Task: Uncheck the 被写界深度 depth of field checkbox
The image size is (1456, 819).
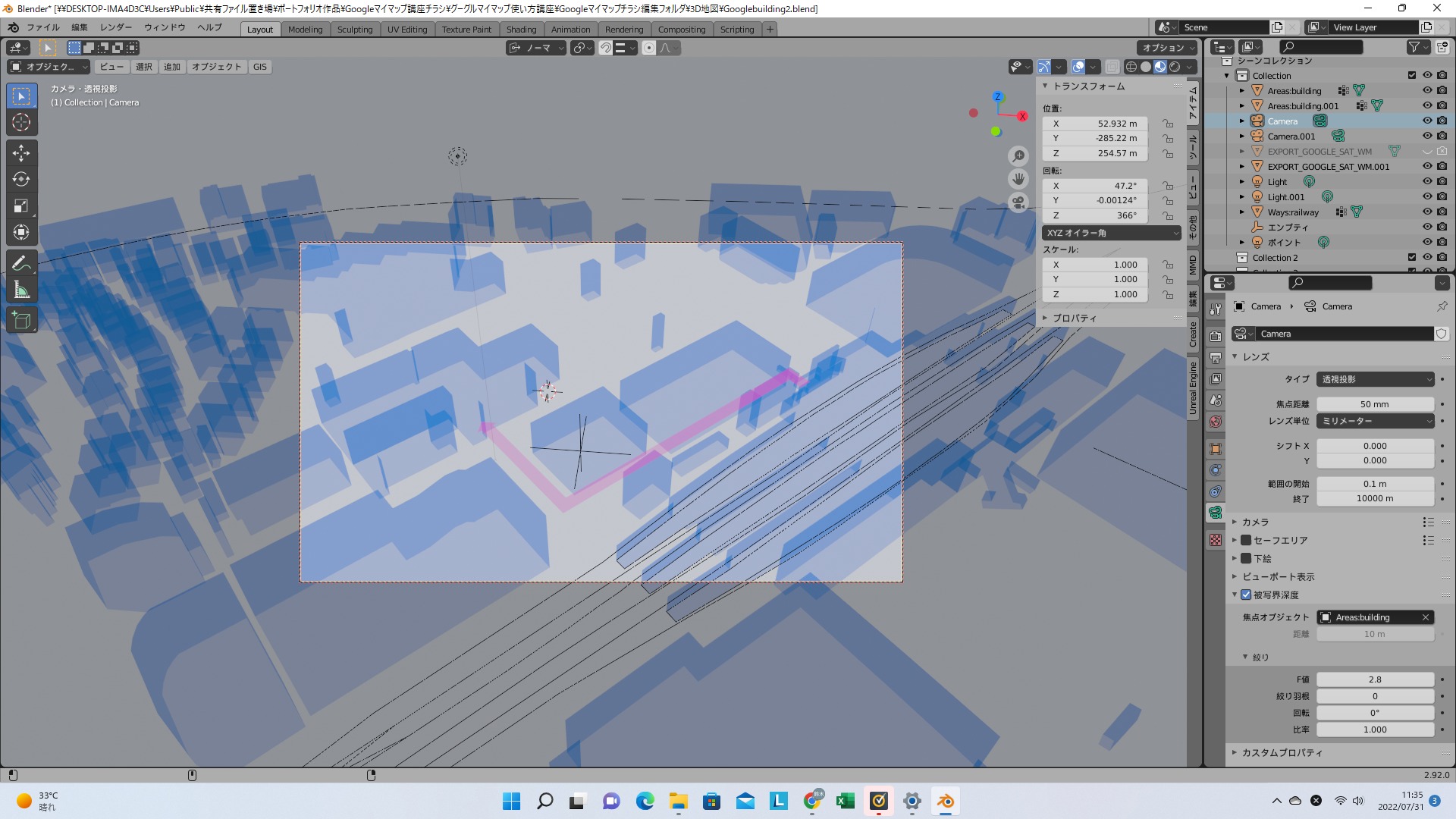Action: pyautogui.click(x=1246, y=595)
